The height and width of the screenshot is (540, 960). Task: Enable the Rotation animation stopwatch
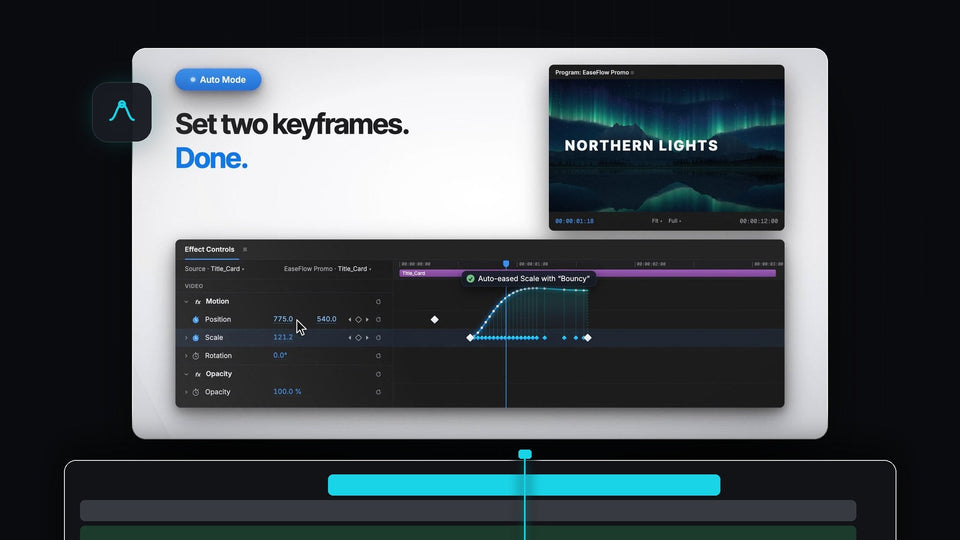point(196,356)
